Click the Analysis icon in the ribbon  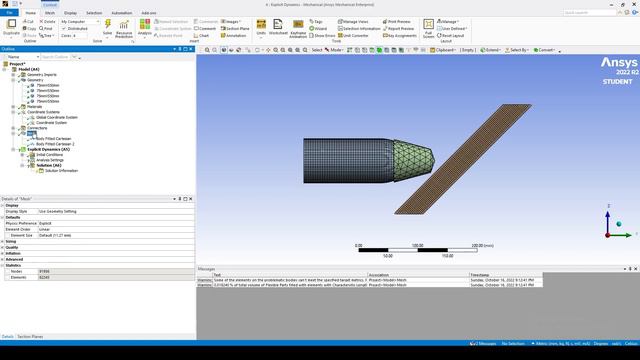click(144, 24)
